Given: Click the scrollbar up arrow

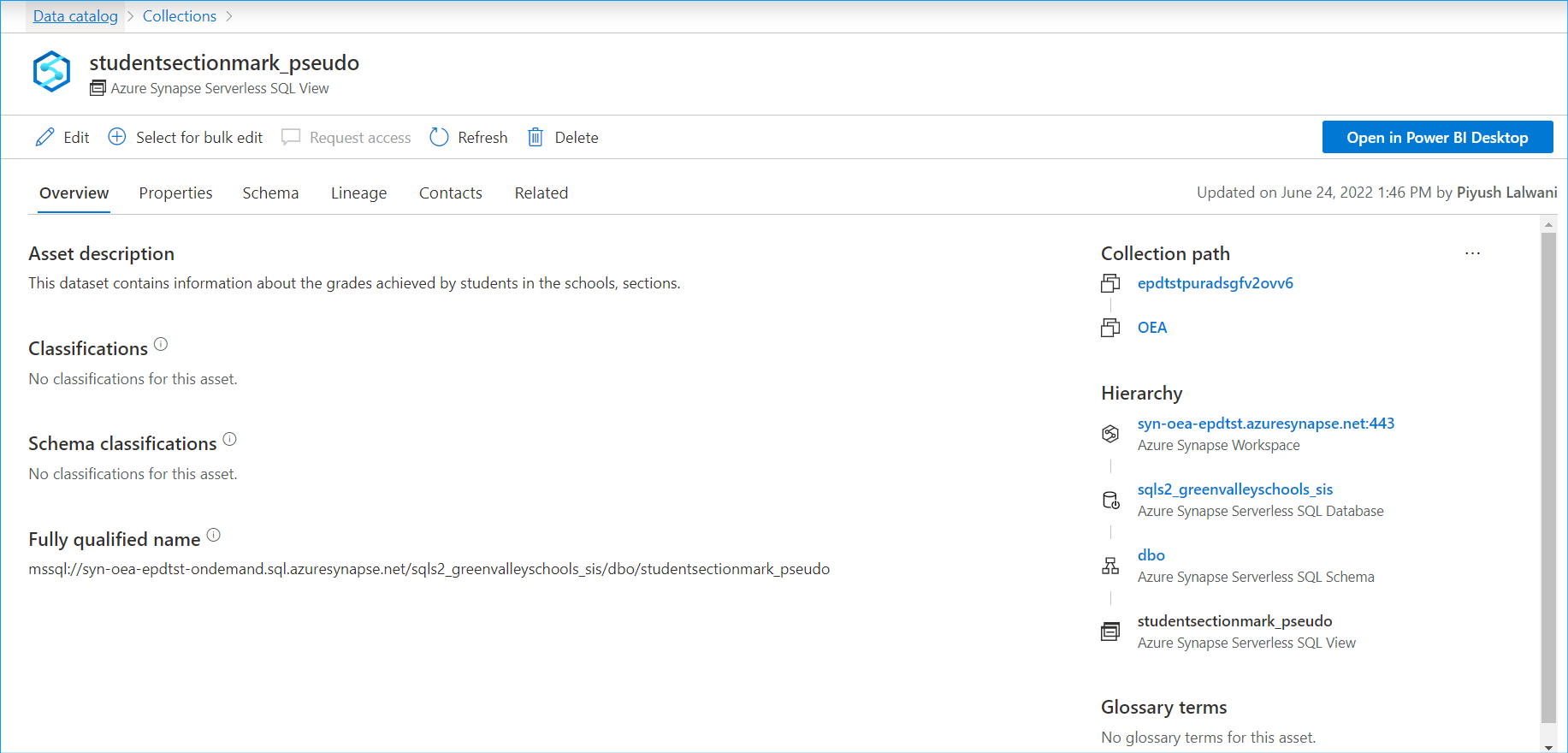Looking at the screenshot, I should click(x=1548, y=224).
